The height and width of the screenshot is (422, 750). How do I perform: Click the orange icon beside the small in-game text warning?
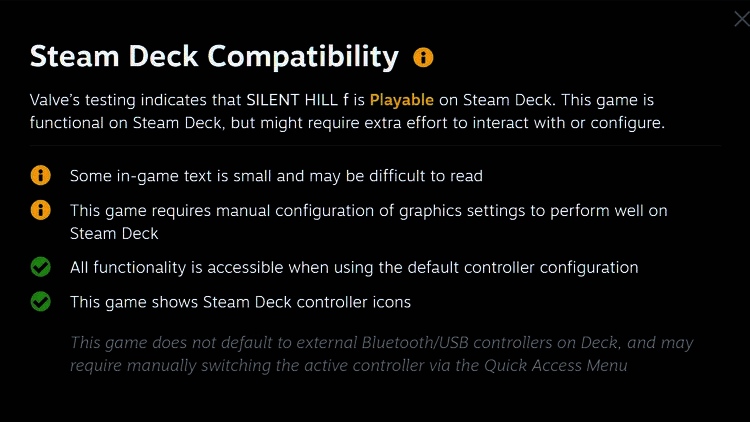coord(41,176)
